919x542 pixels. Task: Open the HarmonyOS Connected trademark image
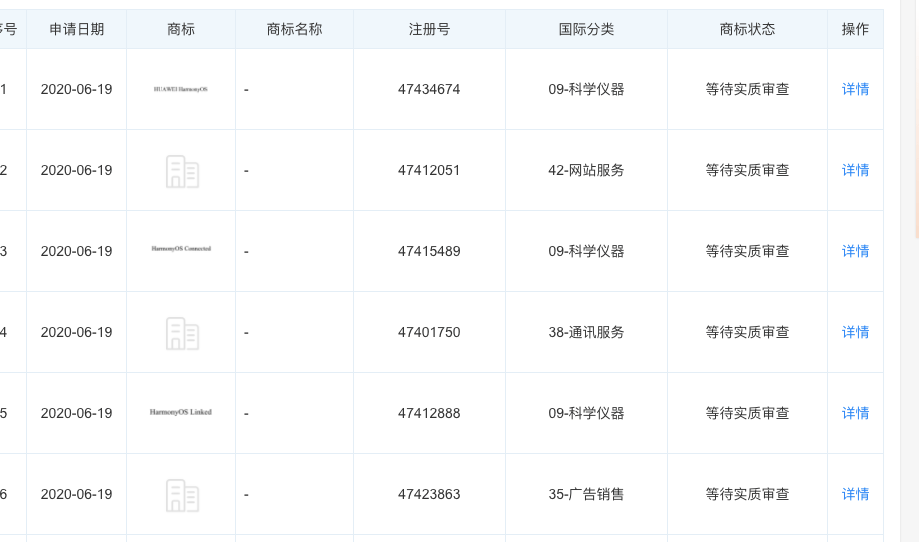[x=181, y=249]
